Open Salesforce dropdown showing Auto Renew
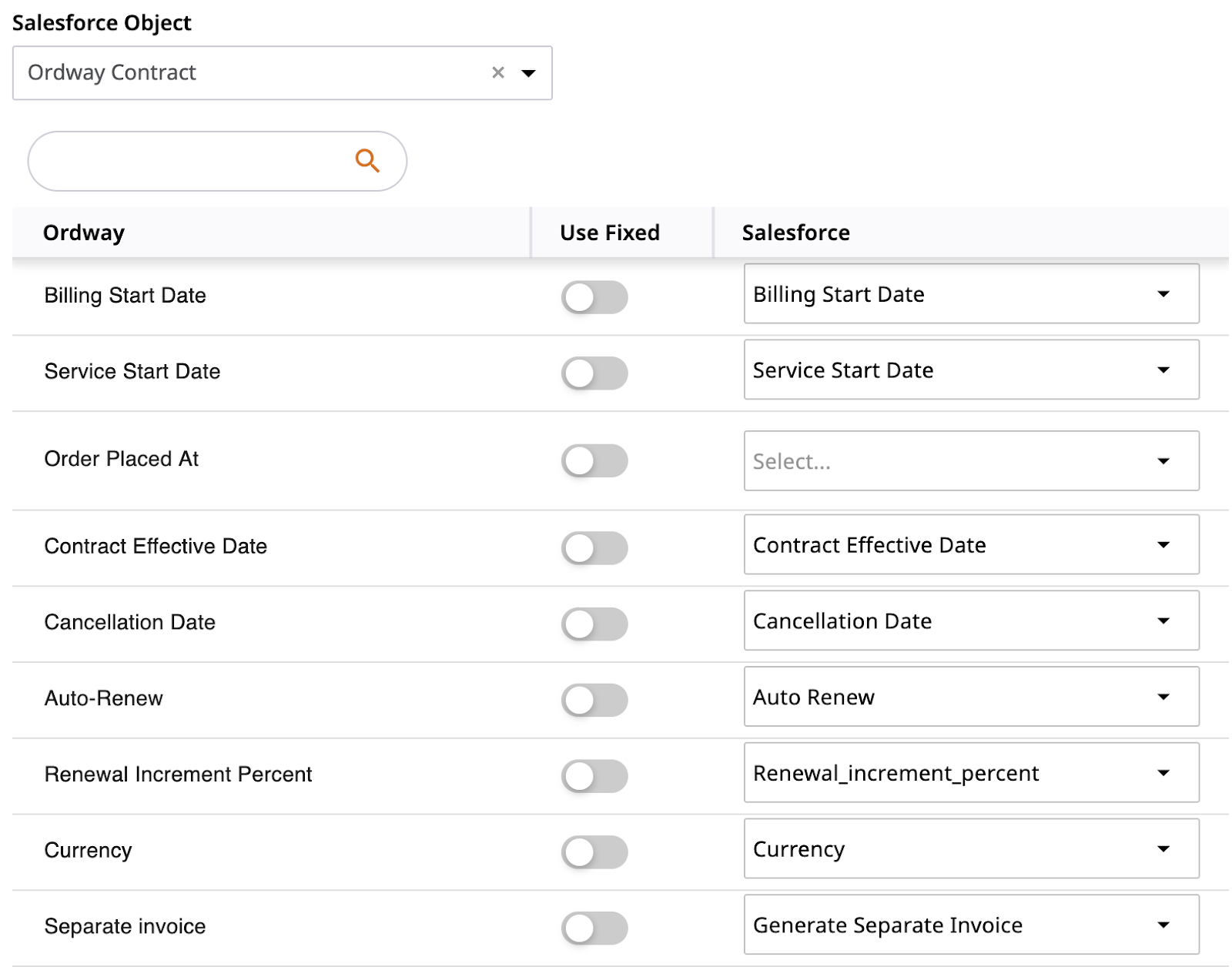This screenshot has width=1232, height=967. tap(971, 697)
